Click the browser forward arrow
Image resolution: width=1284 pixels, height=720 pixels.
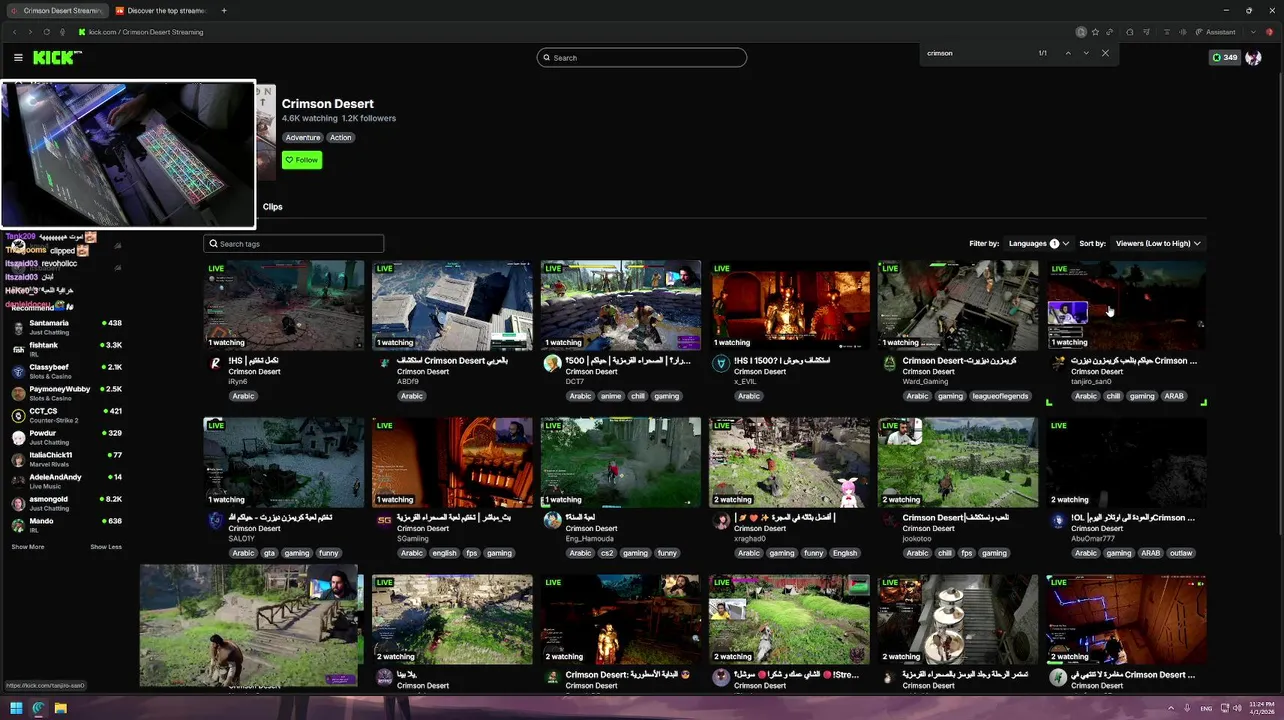tap(30, 32)
